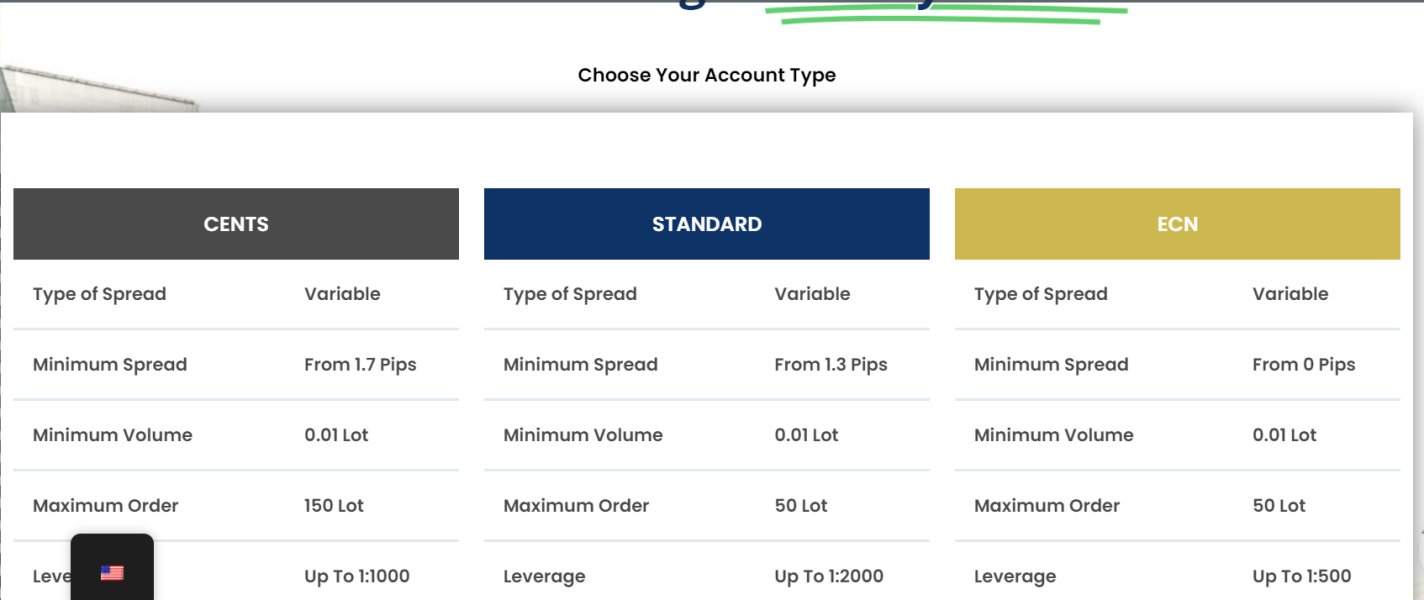Click "Type of Spread" label under CENTS
The width and height of the screenshot is (1424, 600).
(99, 294)
